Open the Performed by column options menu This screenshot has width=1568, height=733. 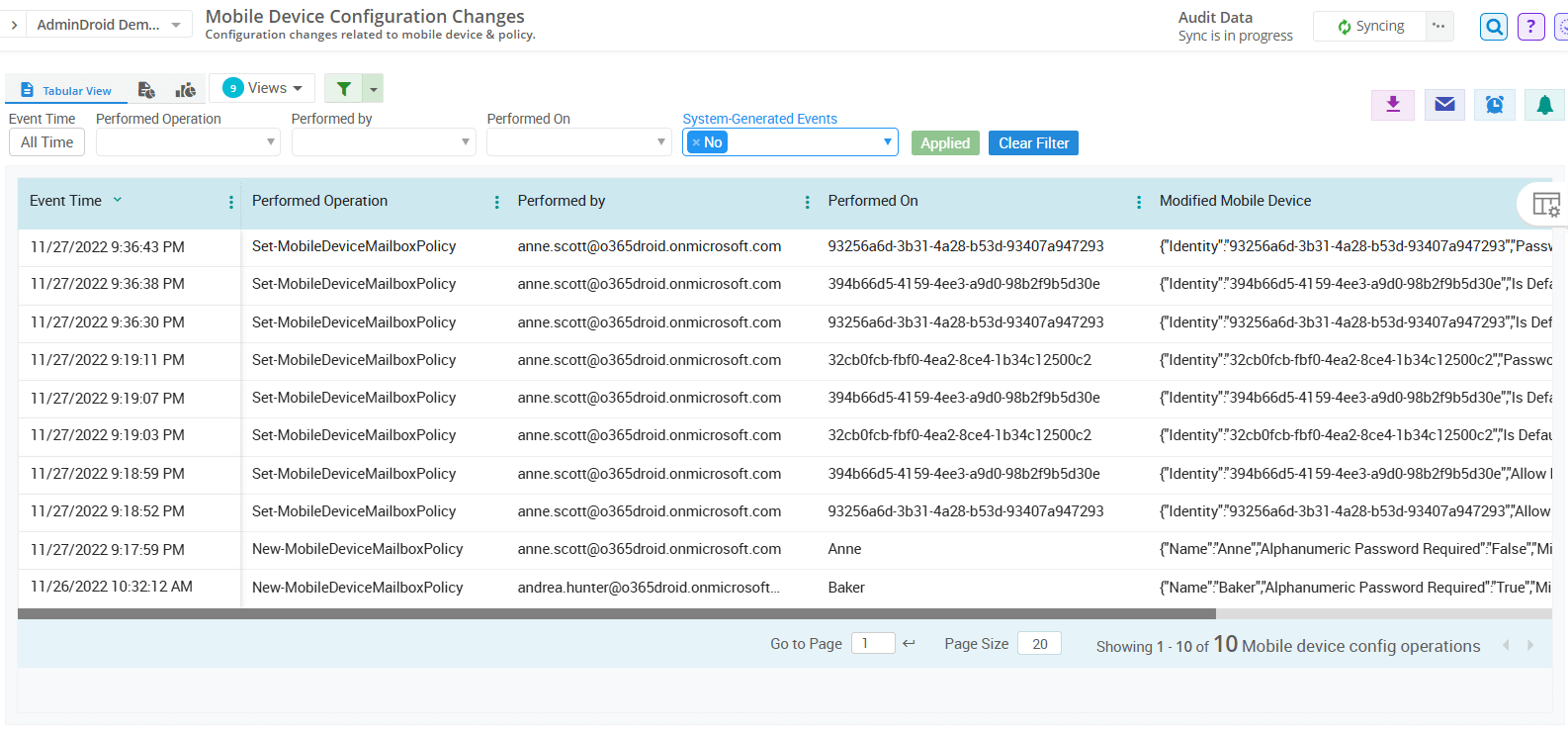click(807, 202)
